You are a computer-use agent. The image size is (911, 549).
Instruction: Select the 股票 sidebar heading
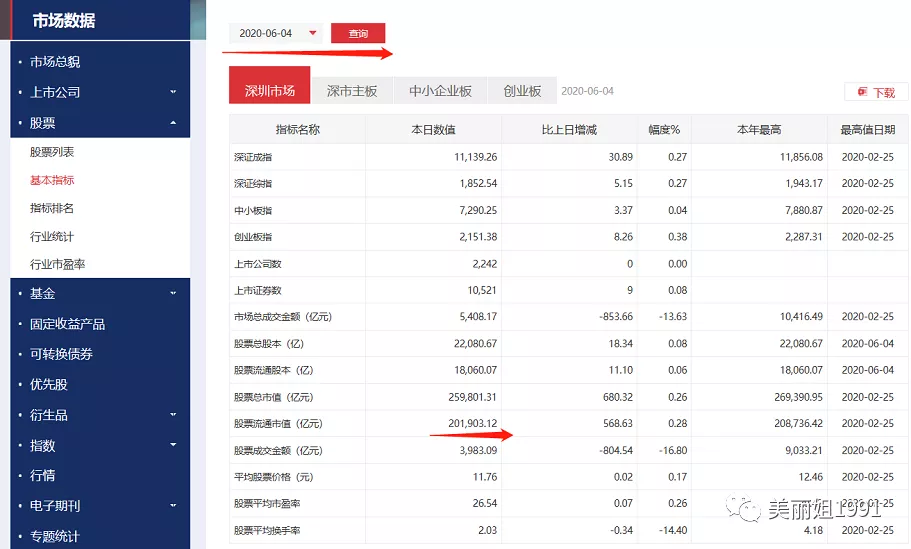click(42, 123)
